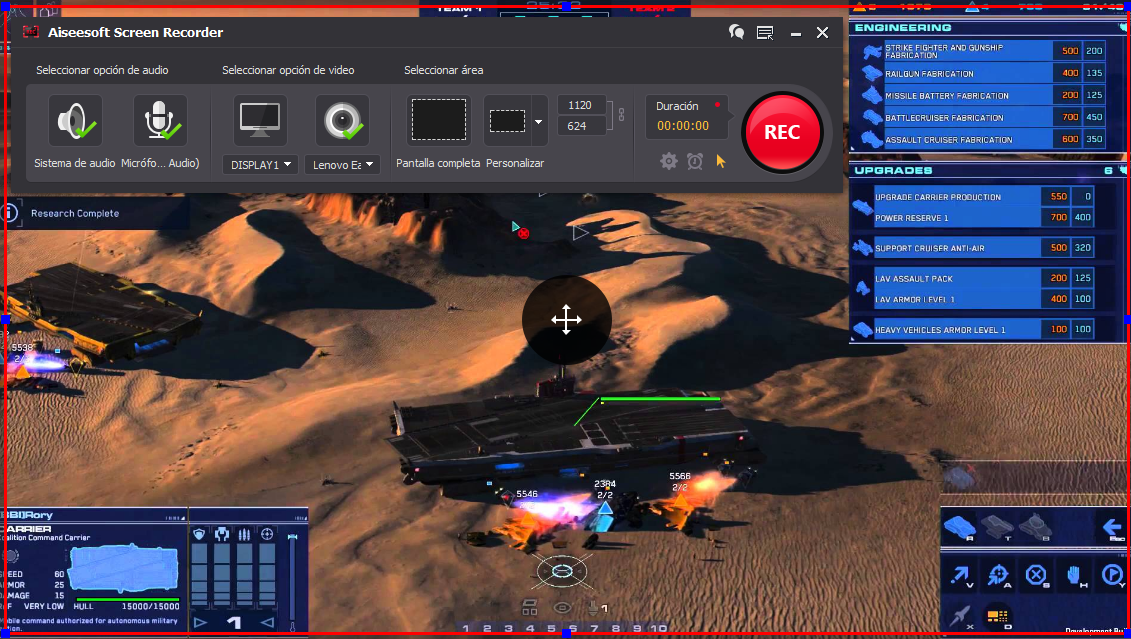Toggle the Sistema de audio speaker
Screen dimensions: 1131x639
(75, 120)
